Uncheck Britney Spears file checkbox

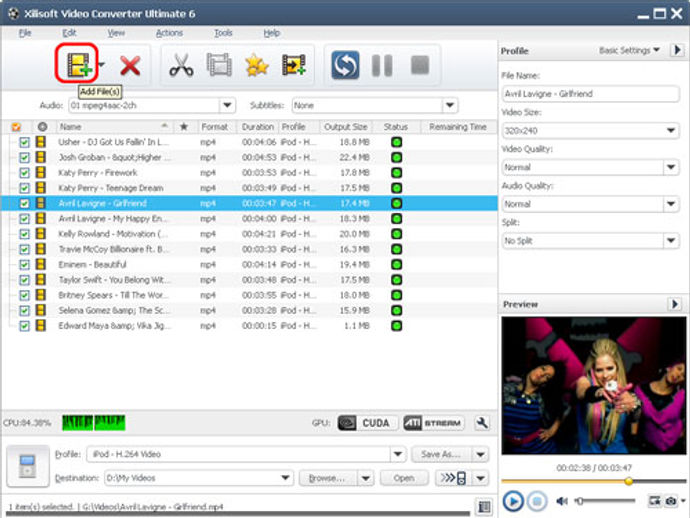25,295
